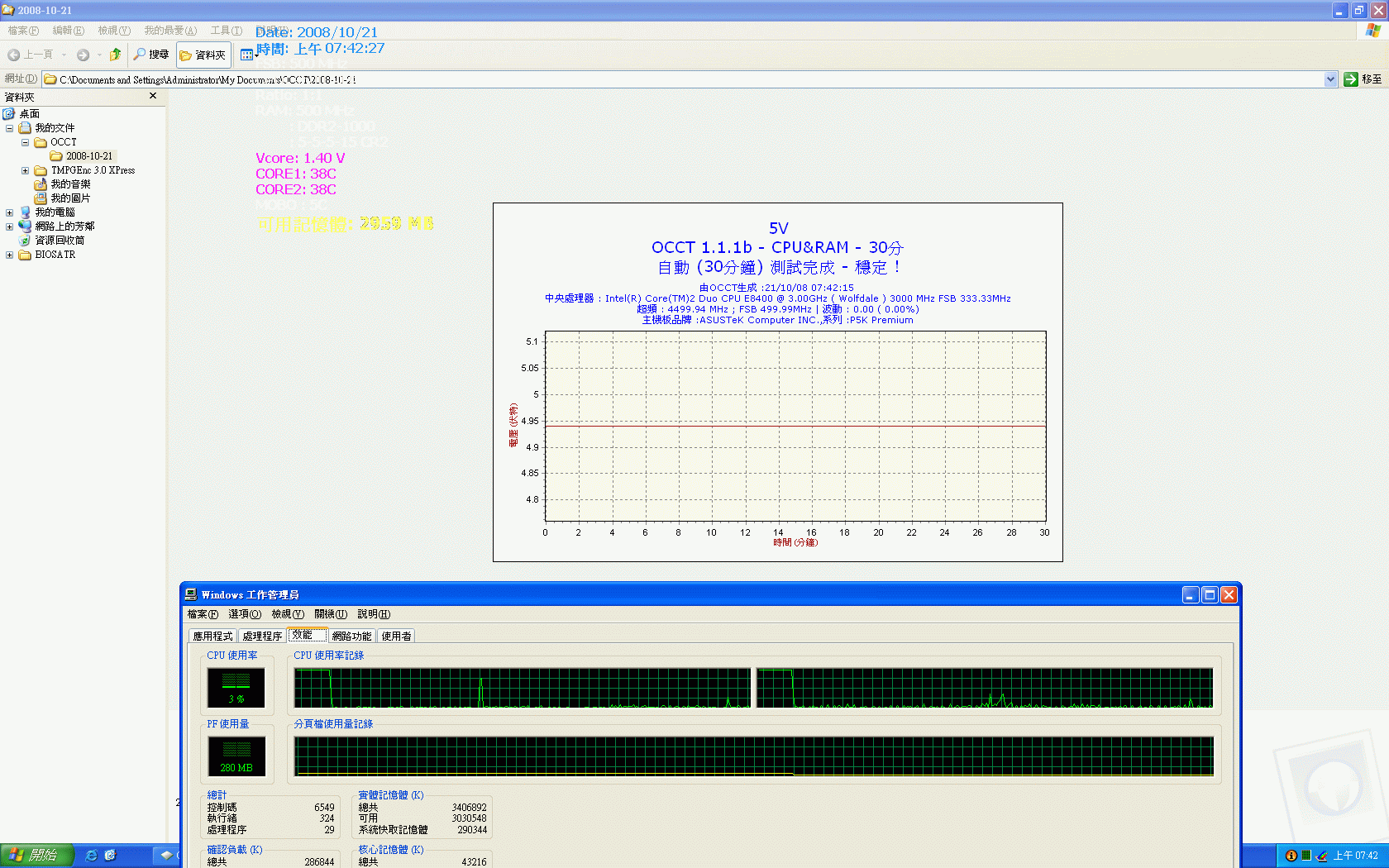Restore down the Explorer window
1389x868 pixels.
tap(1358, 10)
